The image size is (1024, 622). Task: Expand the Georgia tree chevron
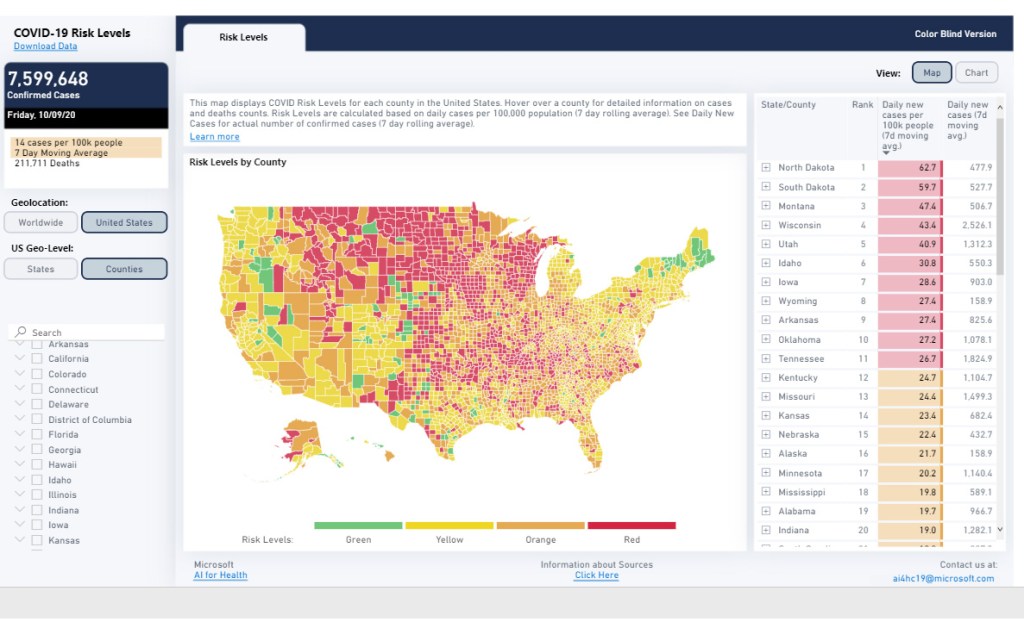click(x=20, y=450)
